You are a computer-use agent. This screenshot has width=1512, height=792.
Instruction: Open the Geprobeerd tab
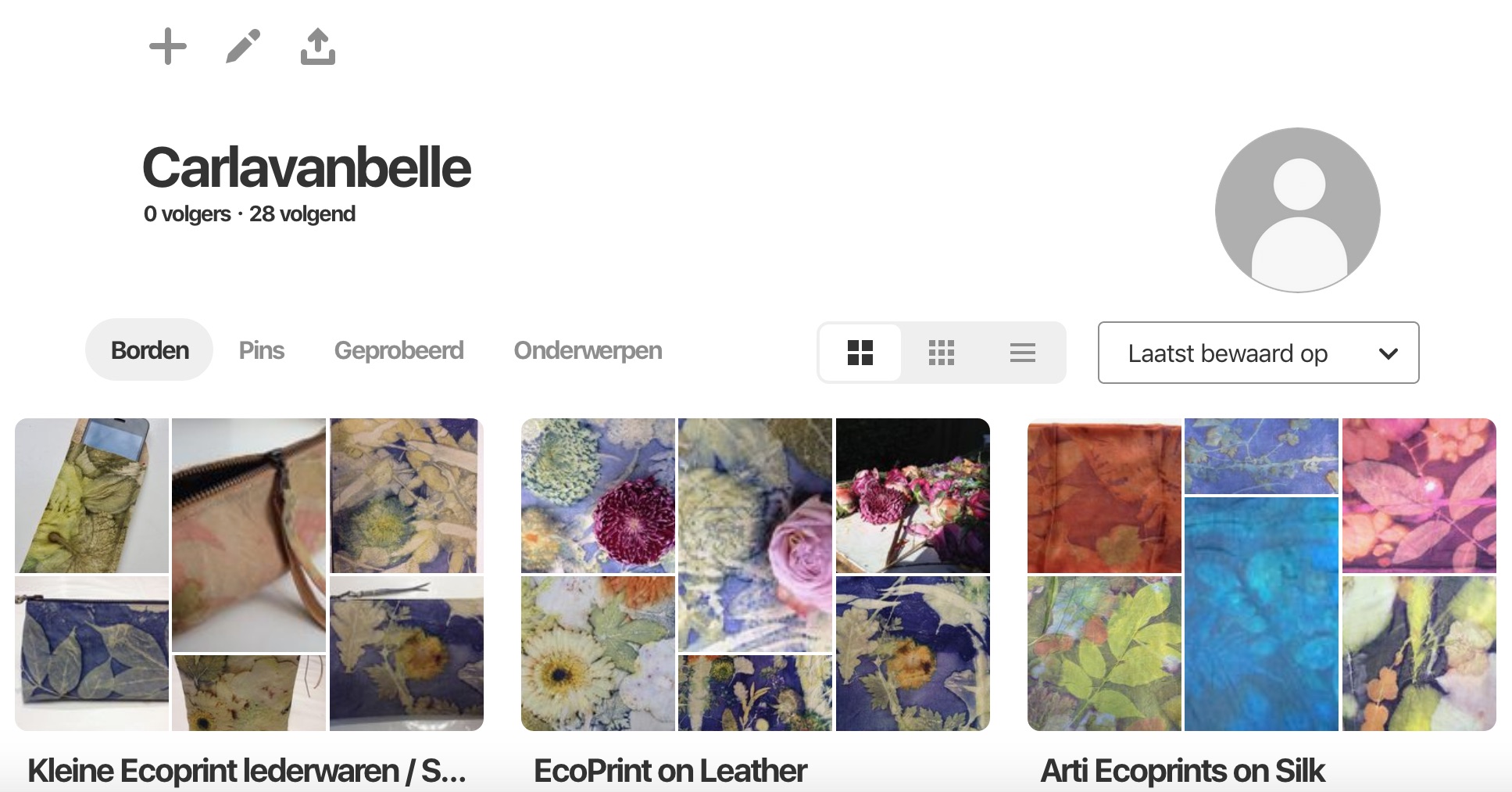pyautogui.click(x=399, y=350)
